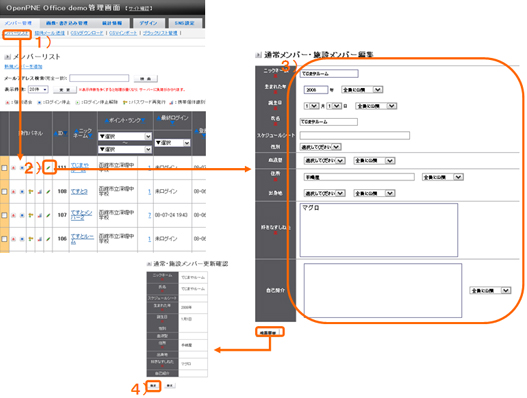Open the display count 20件 dropdown
The image size is (527, 398).
(x=38, y=89)
